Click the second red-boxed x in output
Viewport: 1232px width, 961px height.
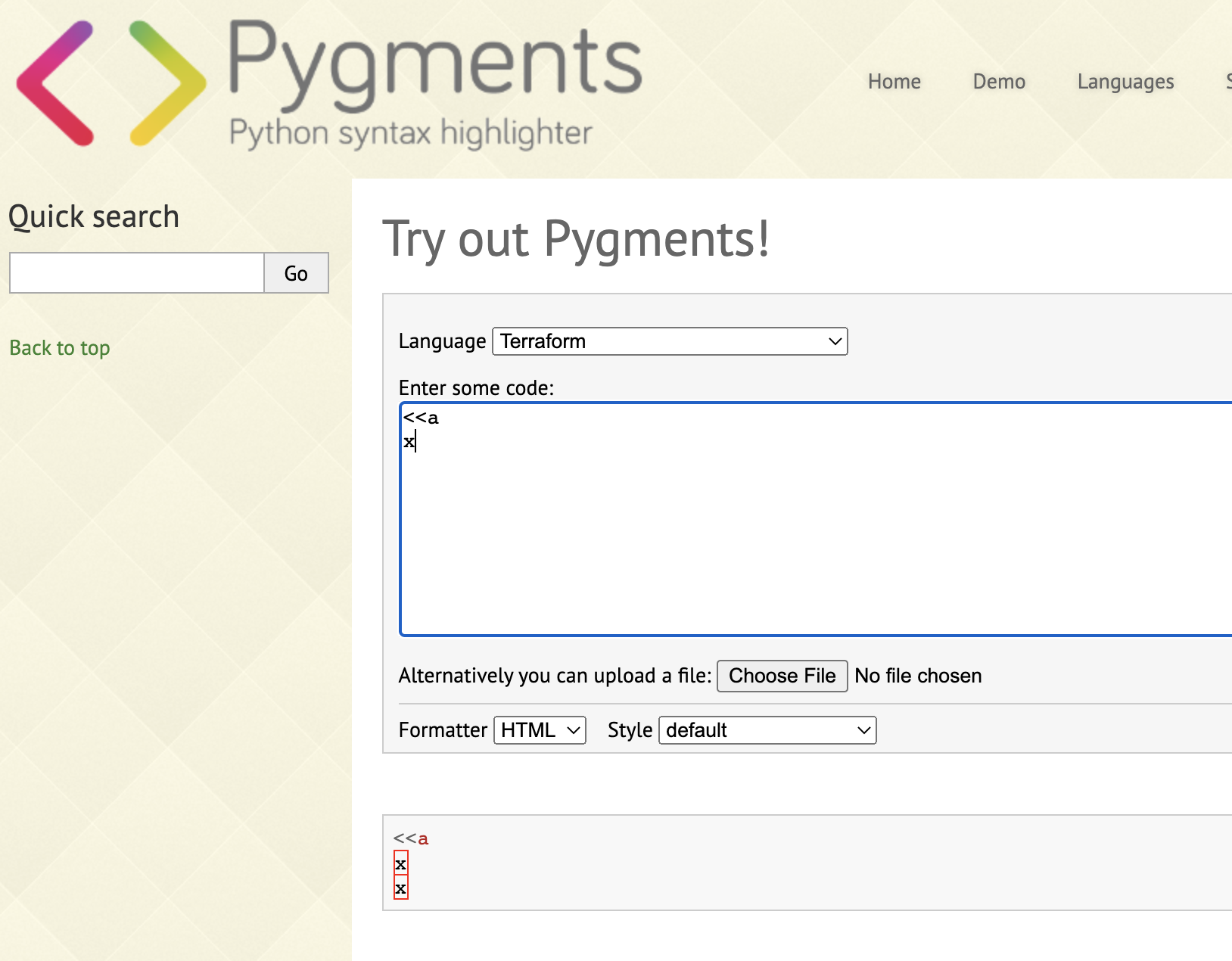click(x=400, y=888)
